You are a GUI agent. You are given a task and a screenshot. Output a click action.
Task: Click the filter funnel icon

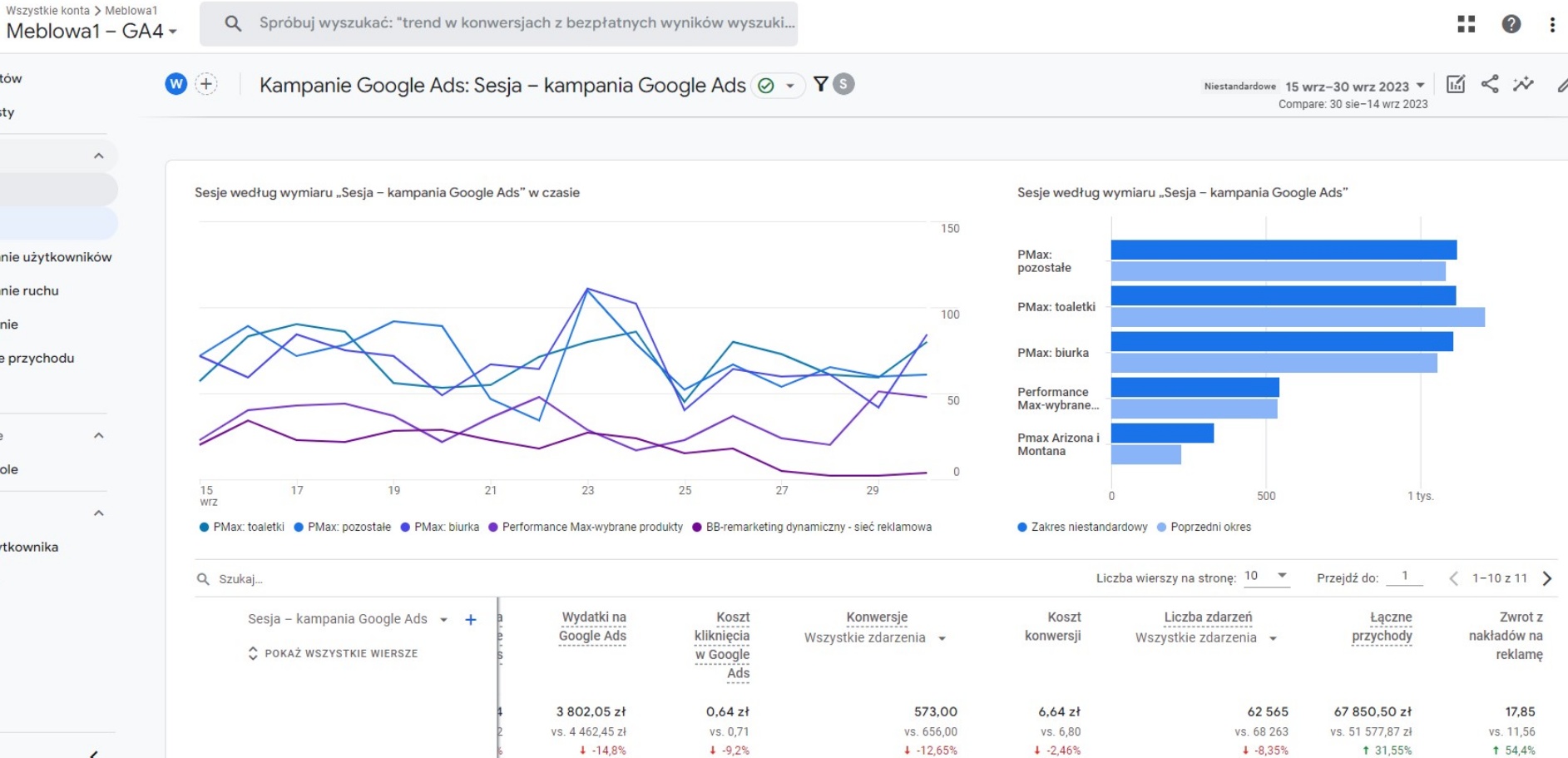tap(820, 84)
